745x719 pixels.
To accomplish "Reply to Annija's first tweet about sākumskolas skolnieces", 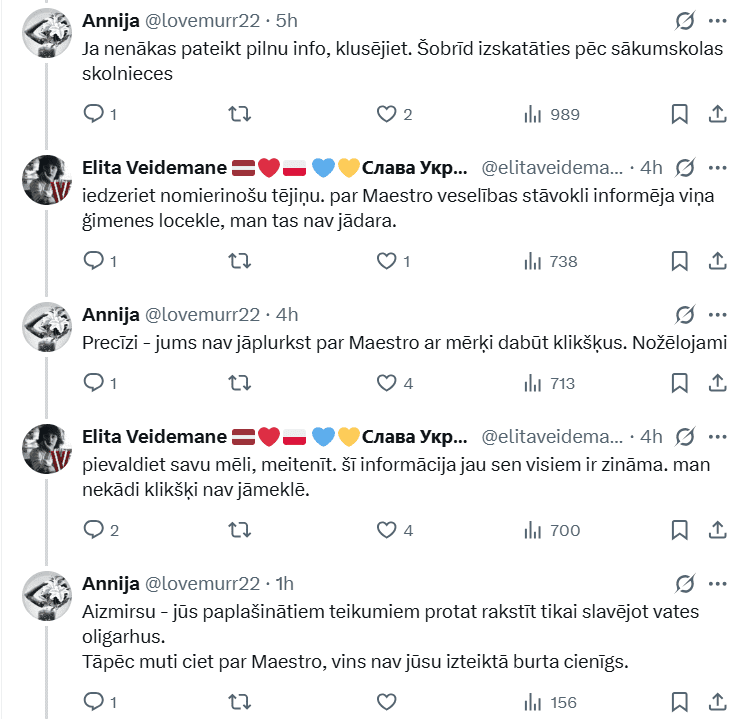I will (x=93, y=114).
